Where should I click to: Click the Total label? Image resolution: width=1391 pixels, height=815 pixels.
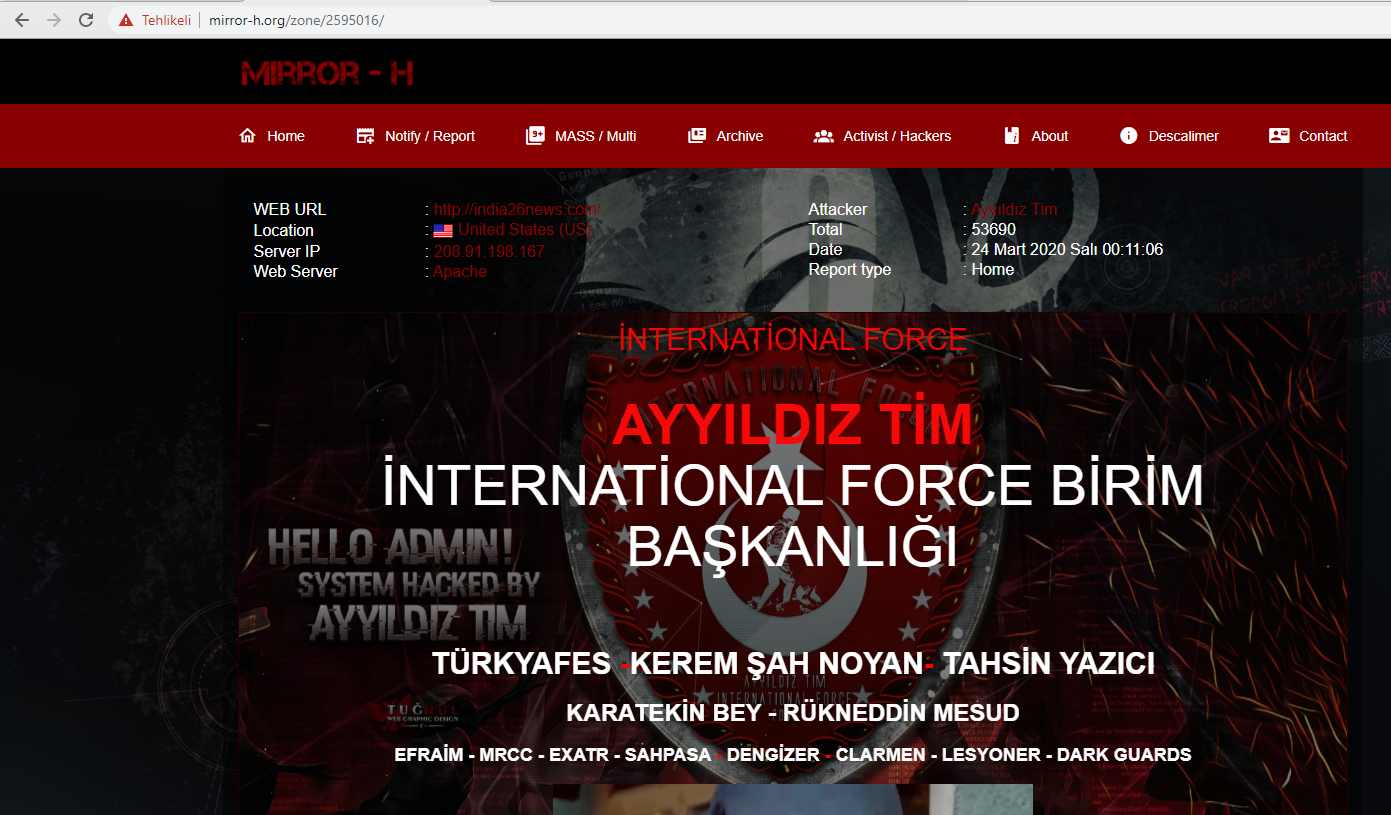point(826,230)
